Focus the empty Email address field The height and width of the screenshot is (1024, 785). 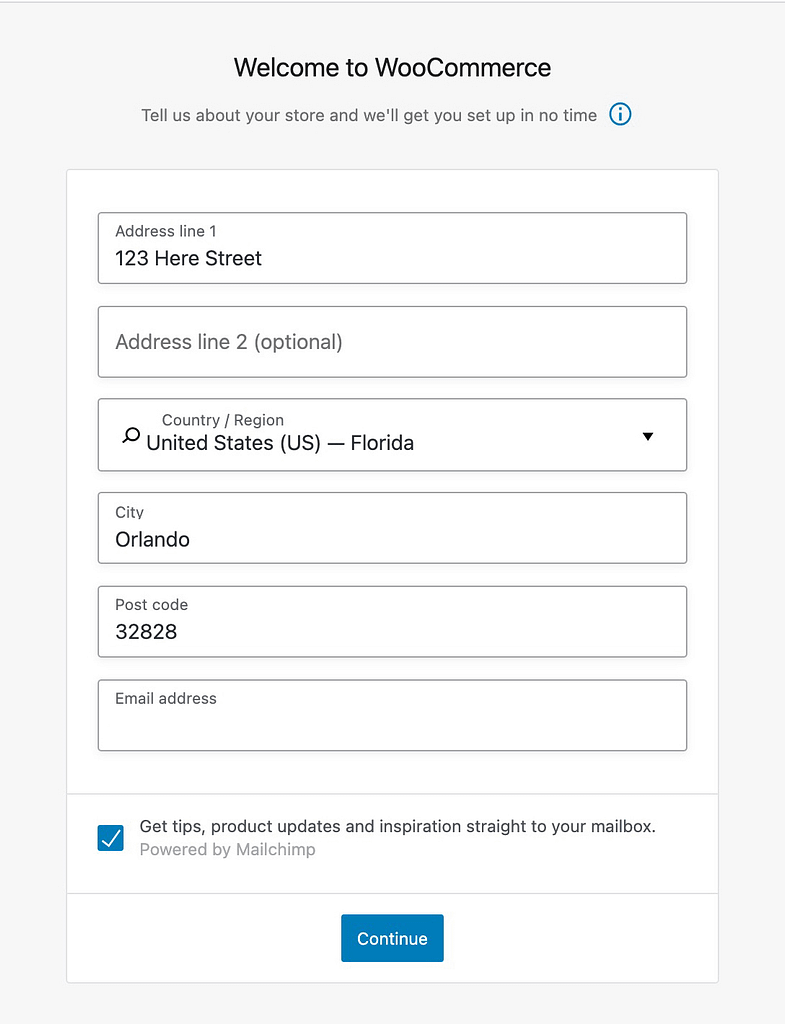392,725
